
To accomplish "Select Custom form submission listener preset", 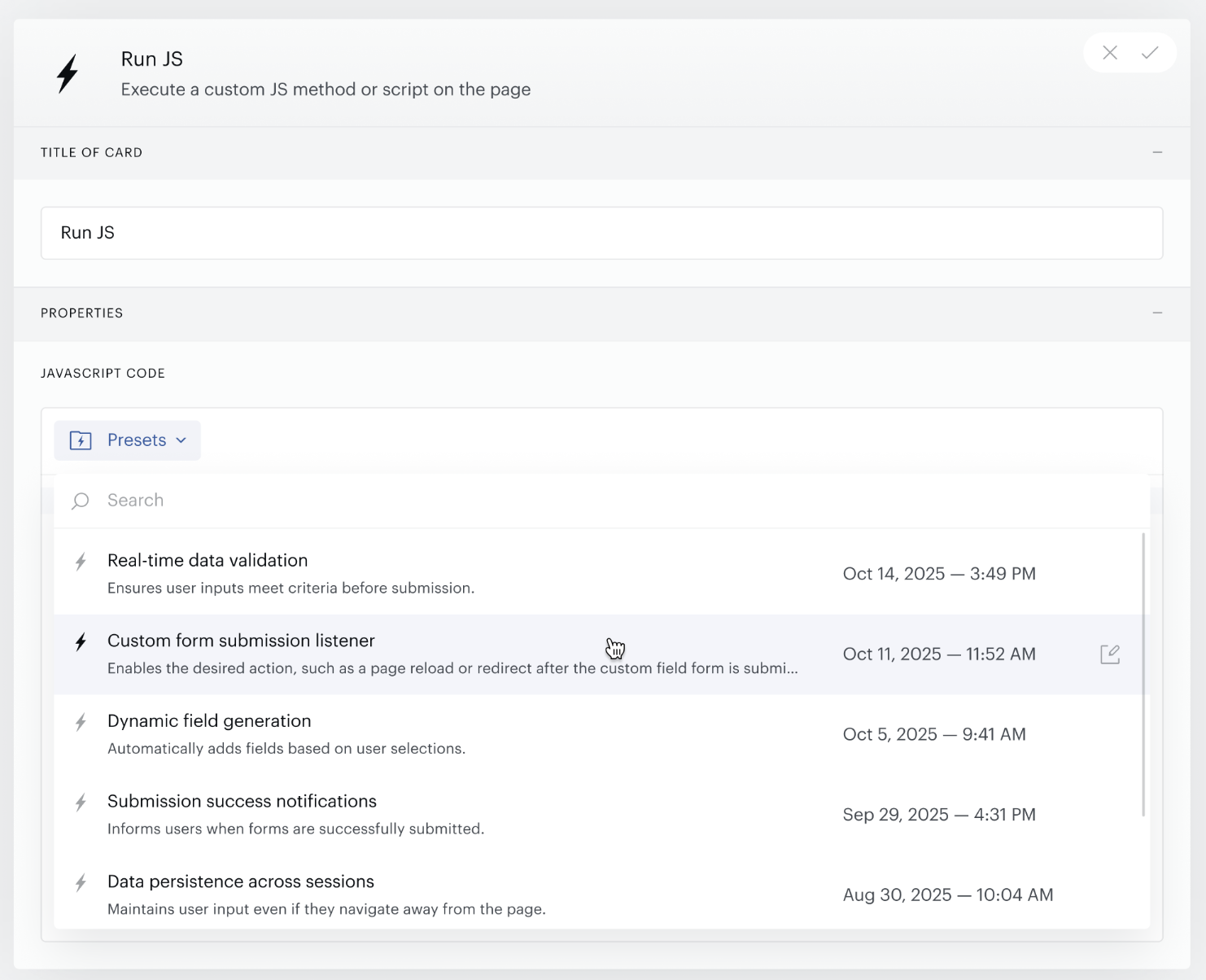I will coord(598,654).
